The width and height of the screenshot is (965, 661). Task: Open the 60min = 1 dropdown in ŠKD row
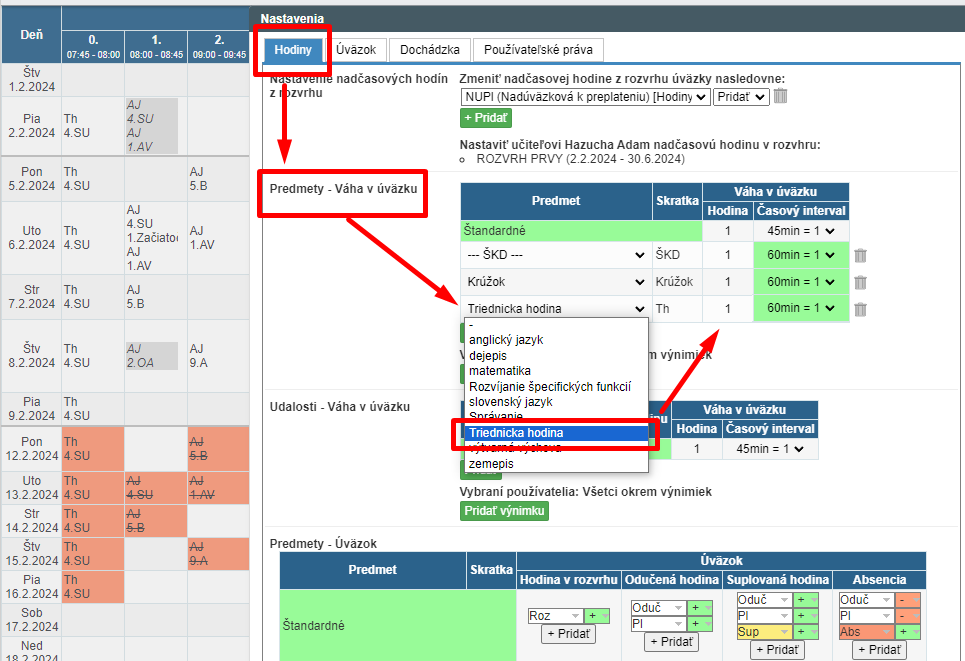tap(801, 255)
